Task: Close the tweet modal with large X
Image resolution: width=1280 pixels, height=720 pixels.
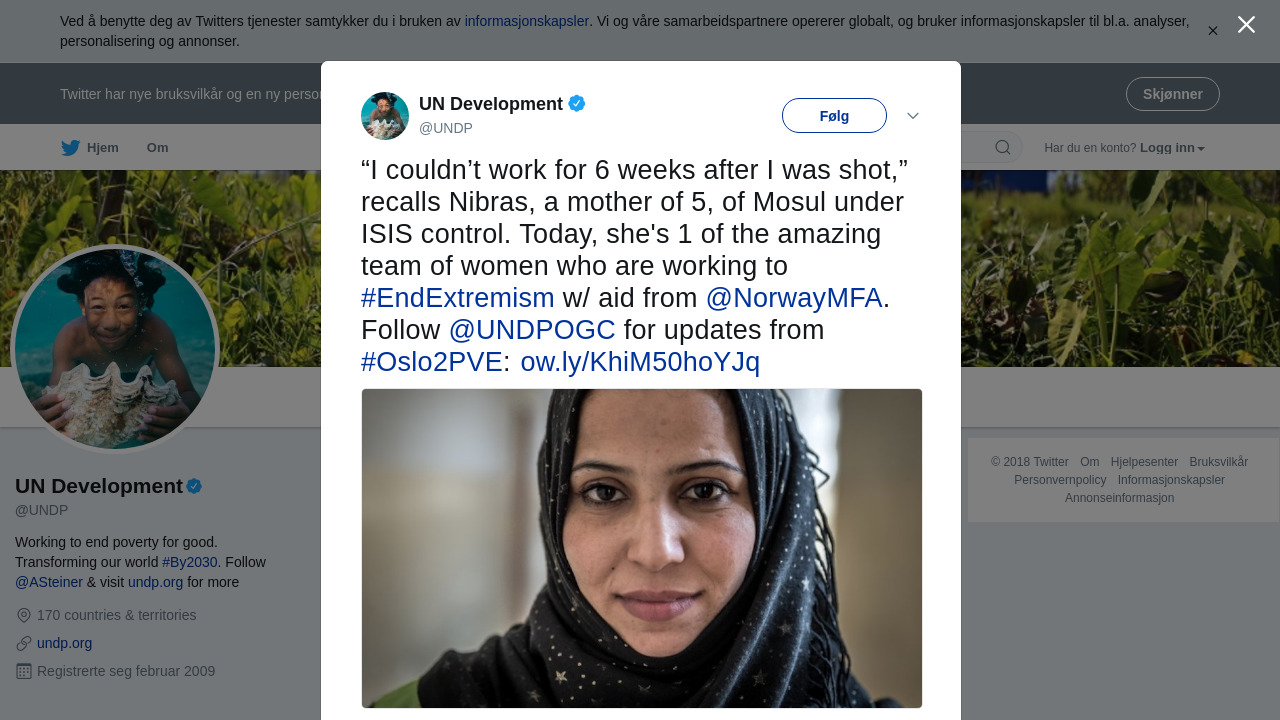Action: click(x=1246, y=25)
